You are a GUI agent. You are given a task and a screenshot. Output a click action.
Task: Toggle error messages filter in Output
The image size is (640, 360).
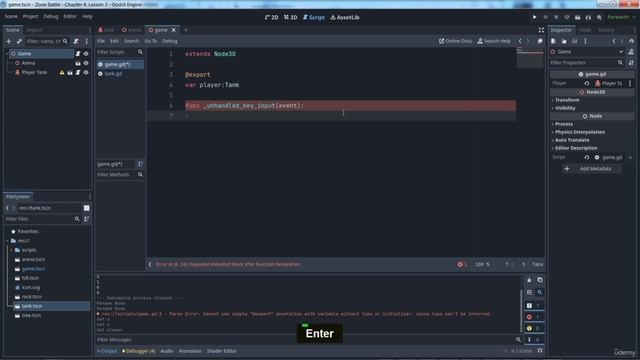pos(533,317)
